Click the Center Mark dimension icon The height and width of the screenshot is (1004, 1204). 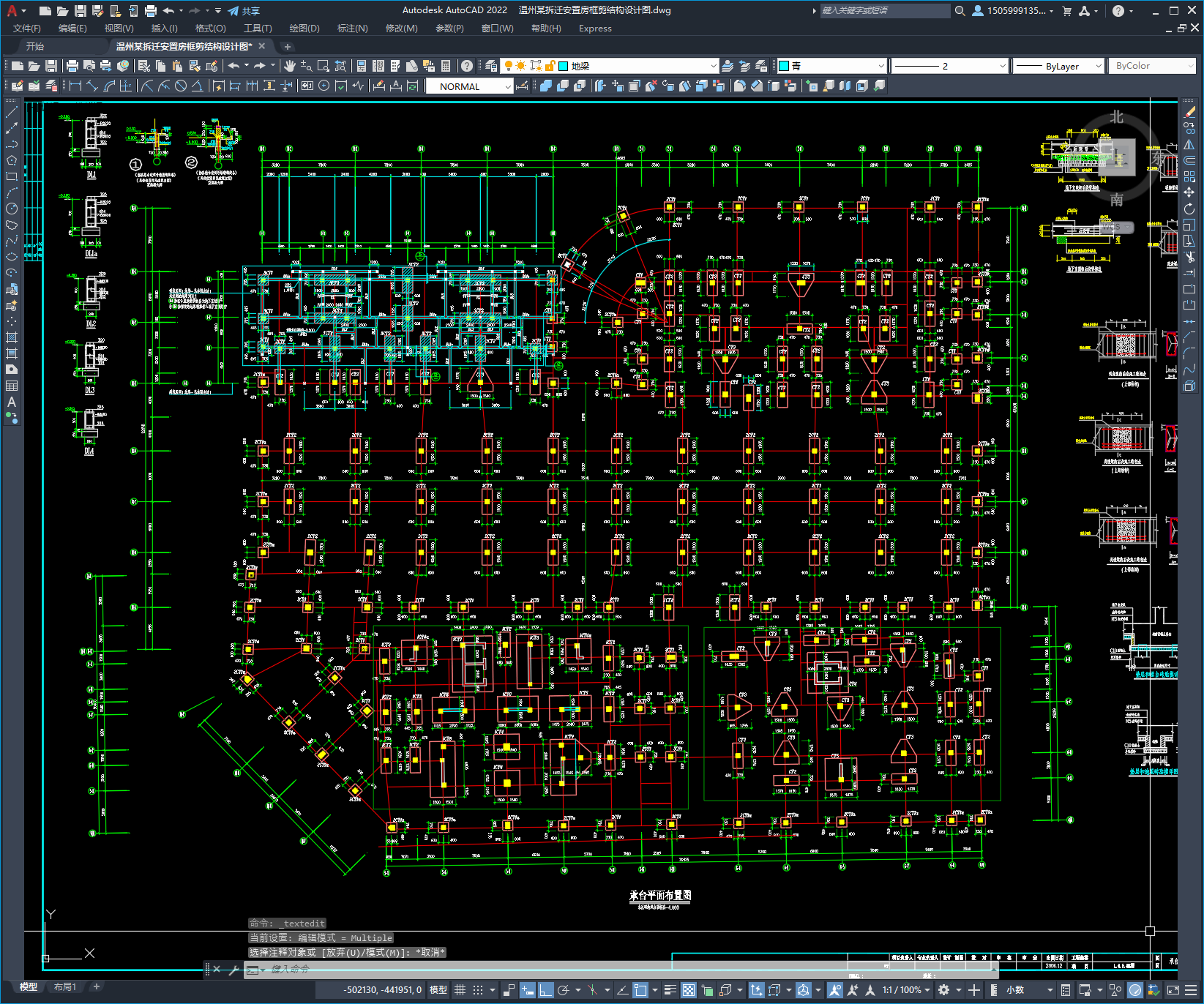tap(324, 86)
